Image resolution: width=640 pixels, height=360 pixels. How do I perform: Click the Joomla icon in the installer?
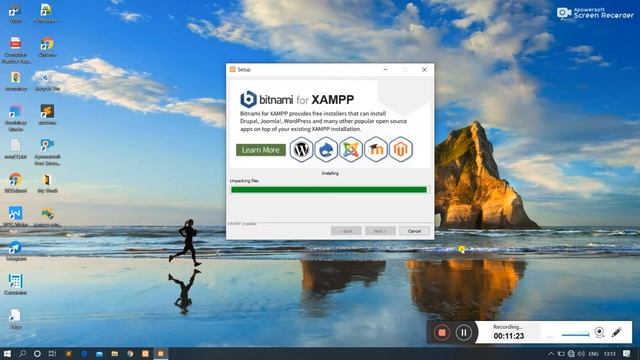point(351,149)
